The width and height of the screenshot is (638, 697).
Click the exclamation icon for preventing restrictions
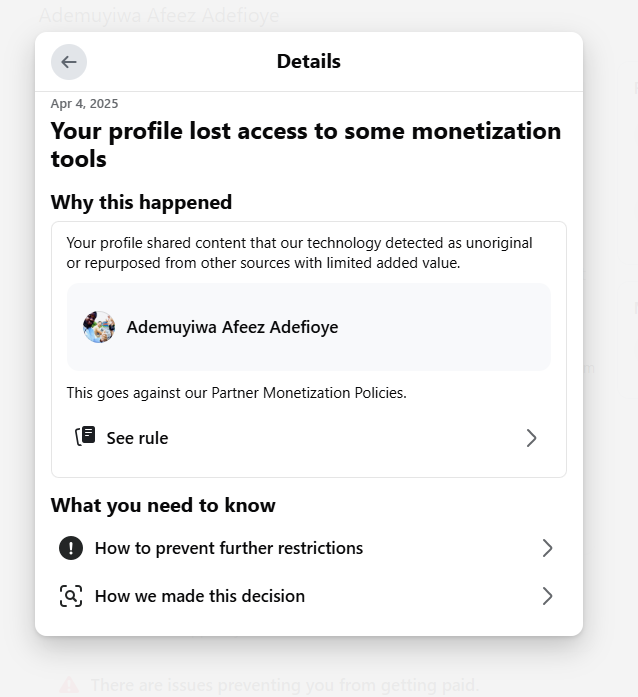[x=71, y=548]
